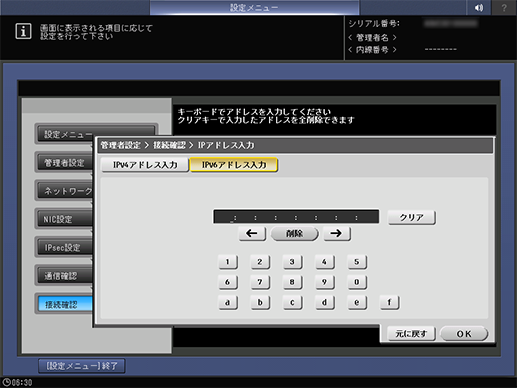This screenshot has width=517, height=388.
Task: Tap keypad digit 4
Action: [x=325, y=262]
